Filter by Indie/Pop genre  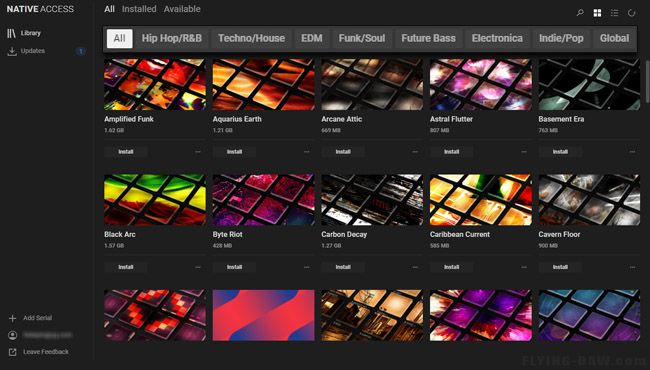(x=561, y=39)
